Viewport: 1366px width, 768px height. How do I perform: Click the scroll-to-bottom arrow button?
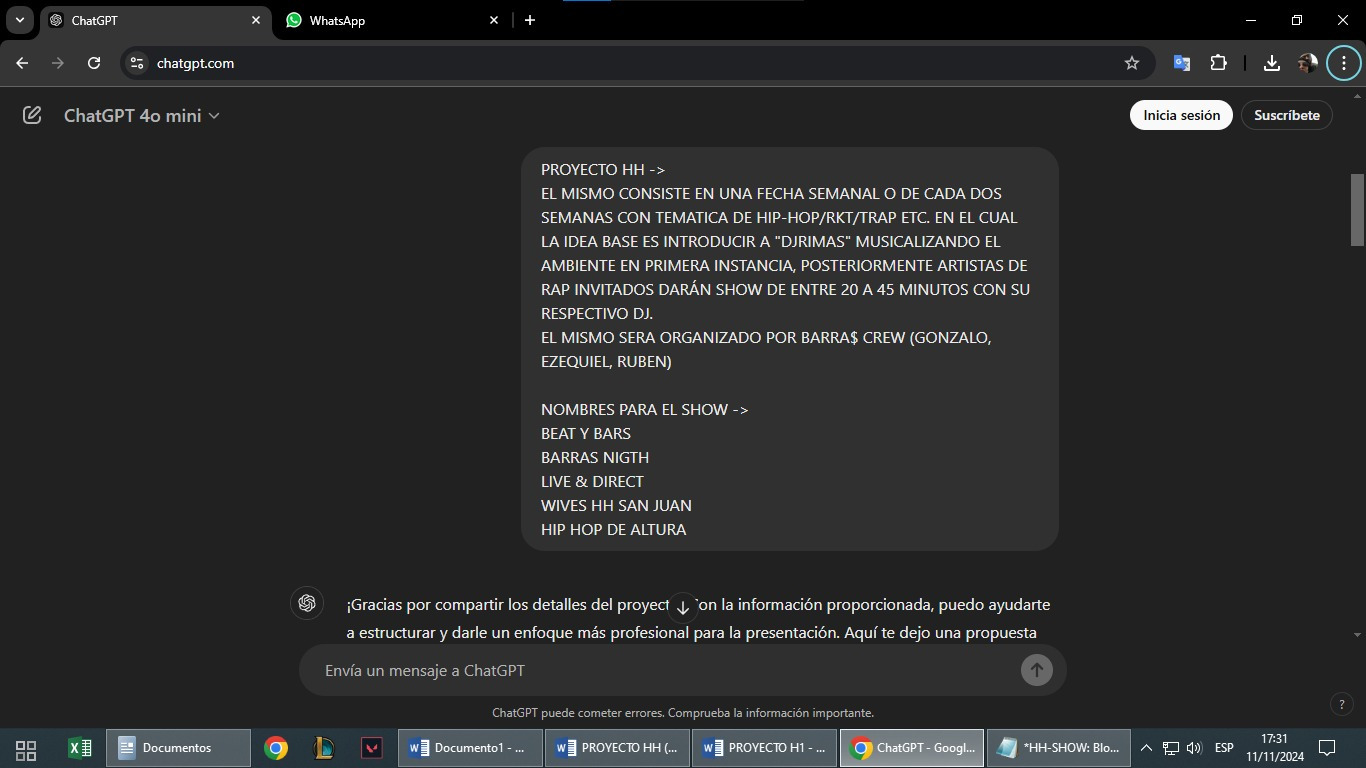683,607
